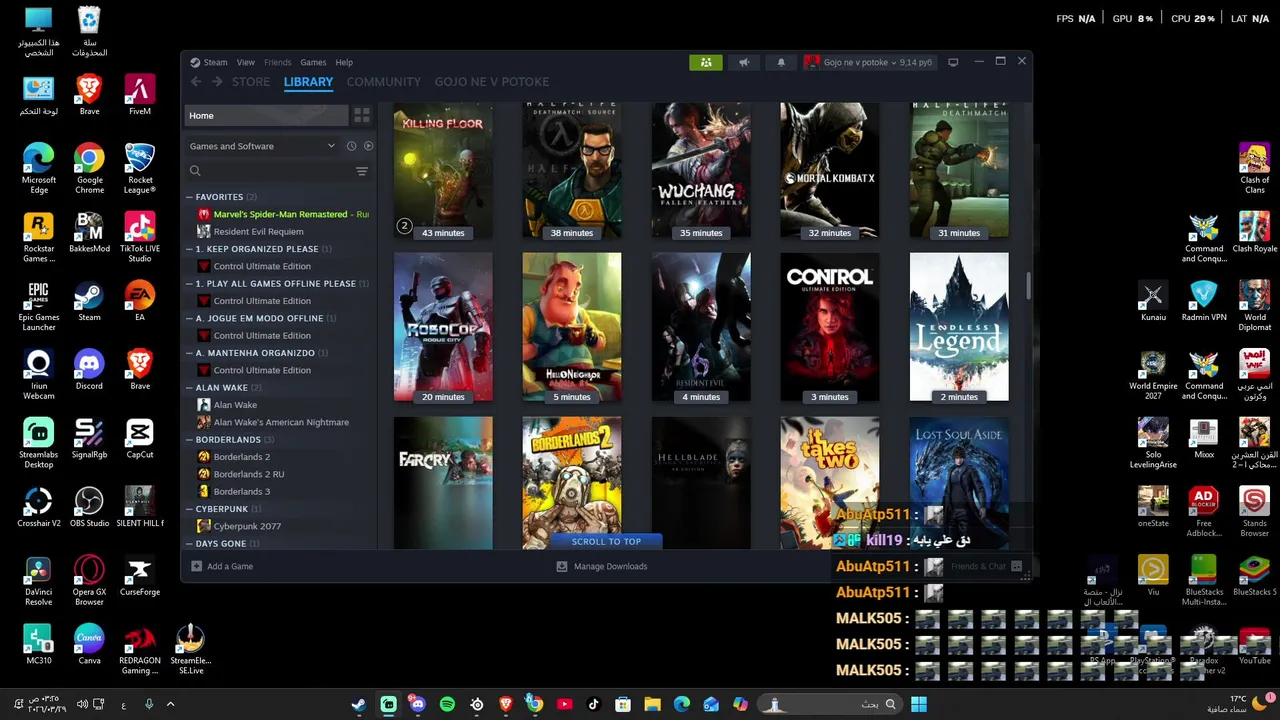Open OBS Studio desktop shortcut
The image size is (1280, 720).
point(89,507)
